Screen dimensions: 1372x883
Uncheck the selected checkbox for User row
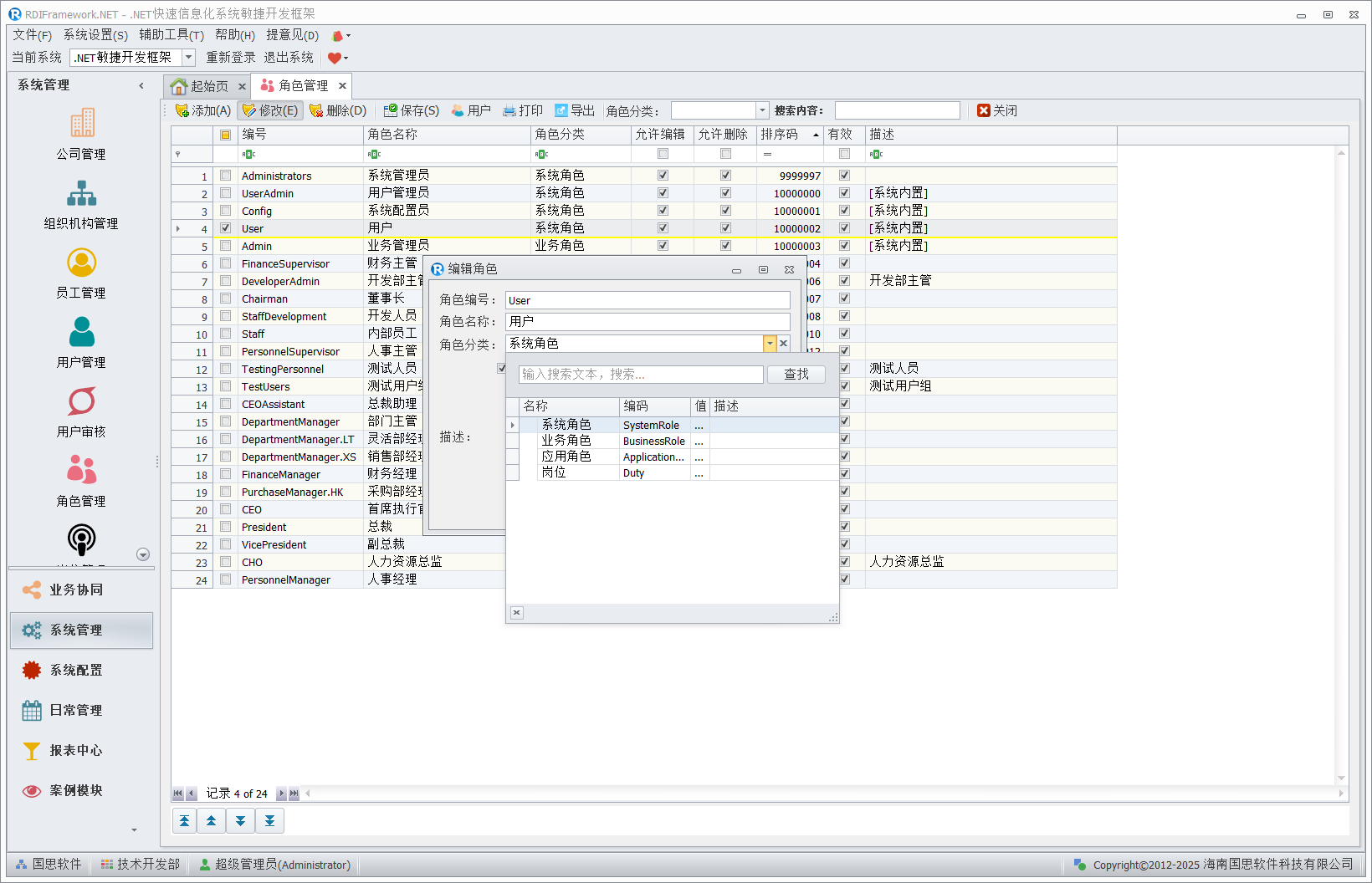pyautogui.click(x=225, y=228)
